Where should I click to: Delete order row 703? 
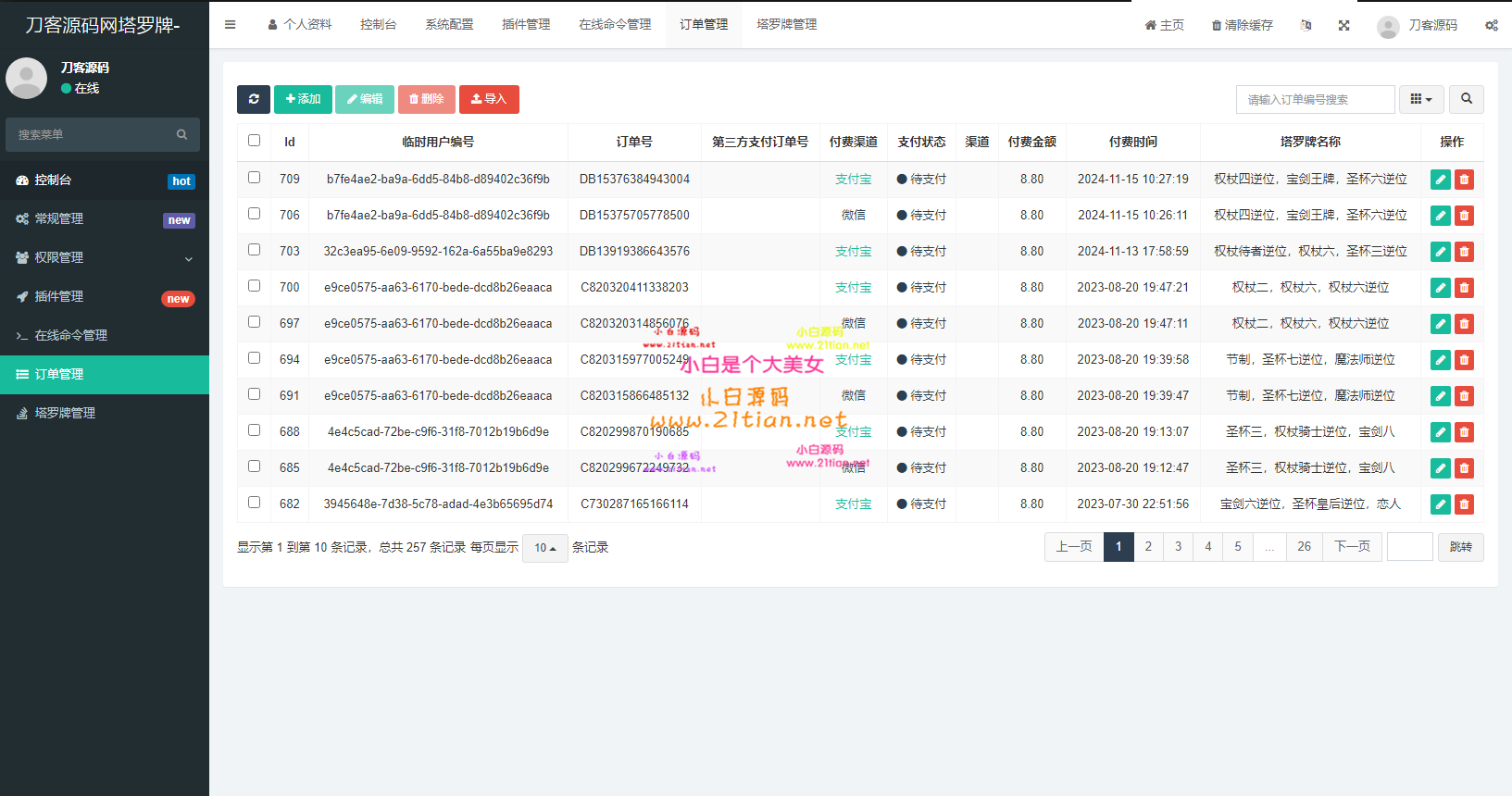[x=1464, y=252]
